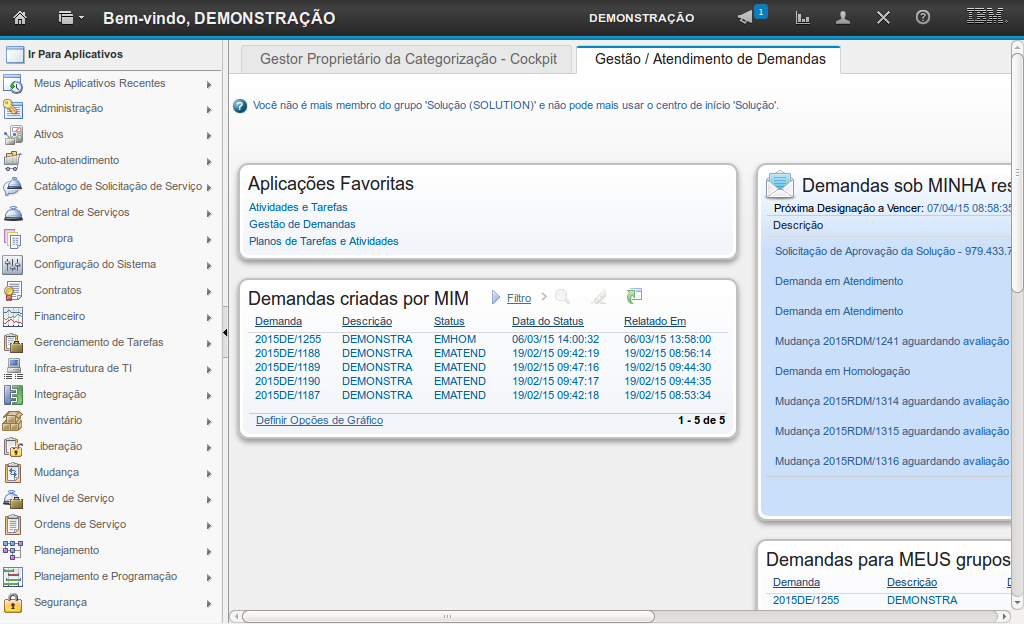Select the Gestão / Atendimento de Demandas tab

point(710,59)
